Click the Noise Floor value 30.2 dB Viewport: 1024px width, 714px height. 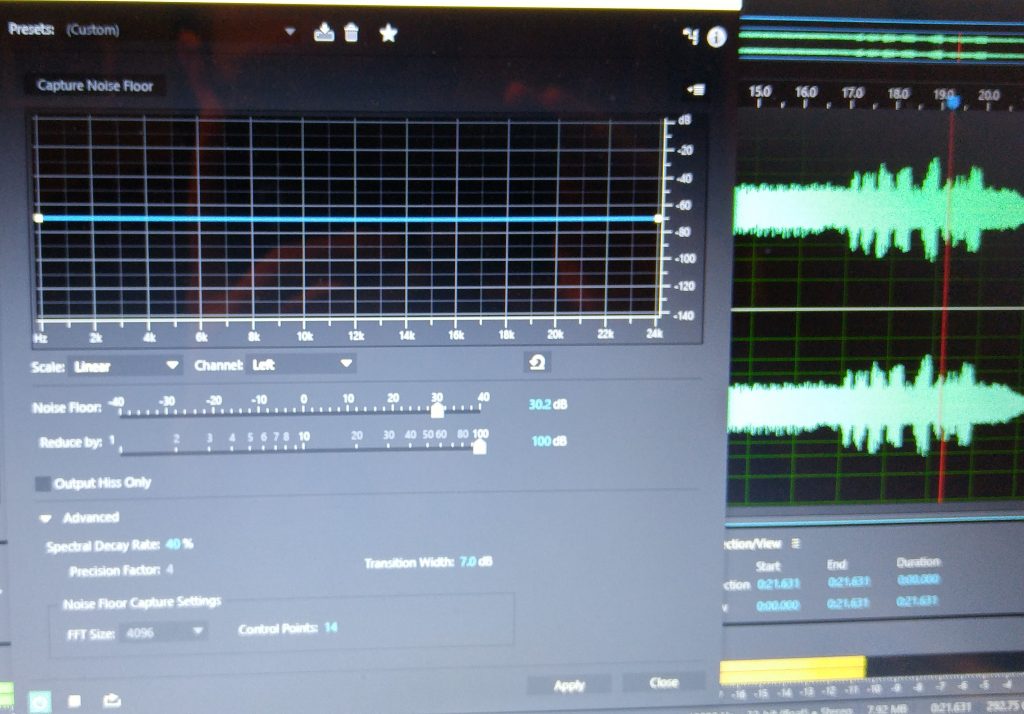548,404
